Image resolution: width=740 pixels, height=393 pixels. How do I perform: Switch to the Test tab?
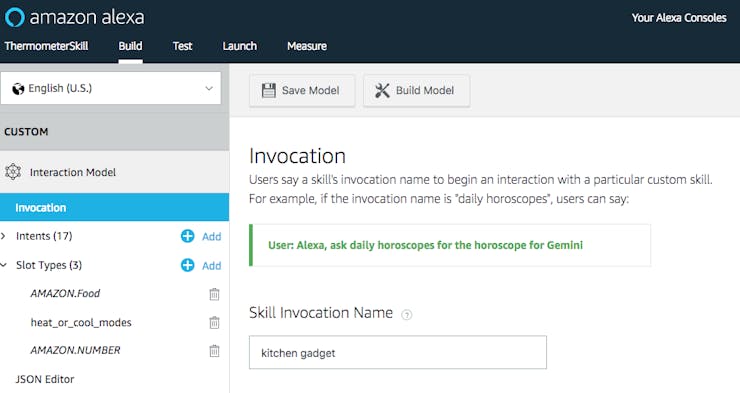click(182, 46)
